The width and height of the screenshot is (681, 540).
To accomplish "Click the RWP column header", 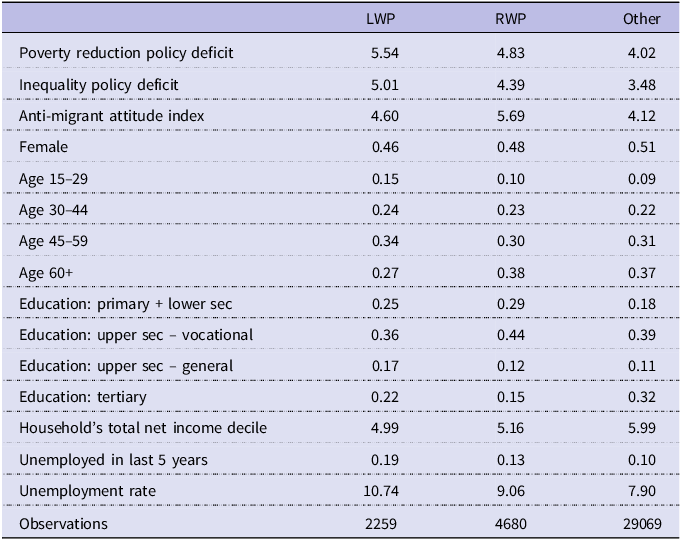I will (510, 19).
